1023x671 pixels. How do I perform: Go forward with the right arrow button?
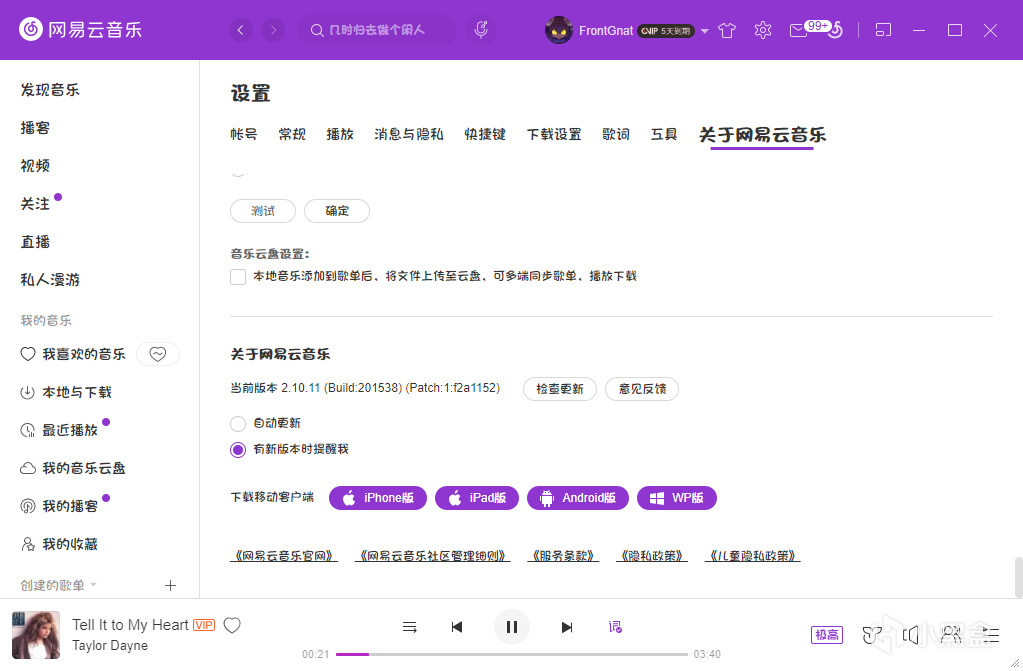(273, 30)
